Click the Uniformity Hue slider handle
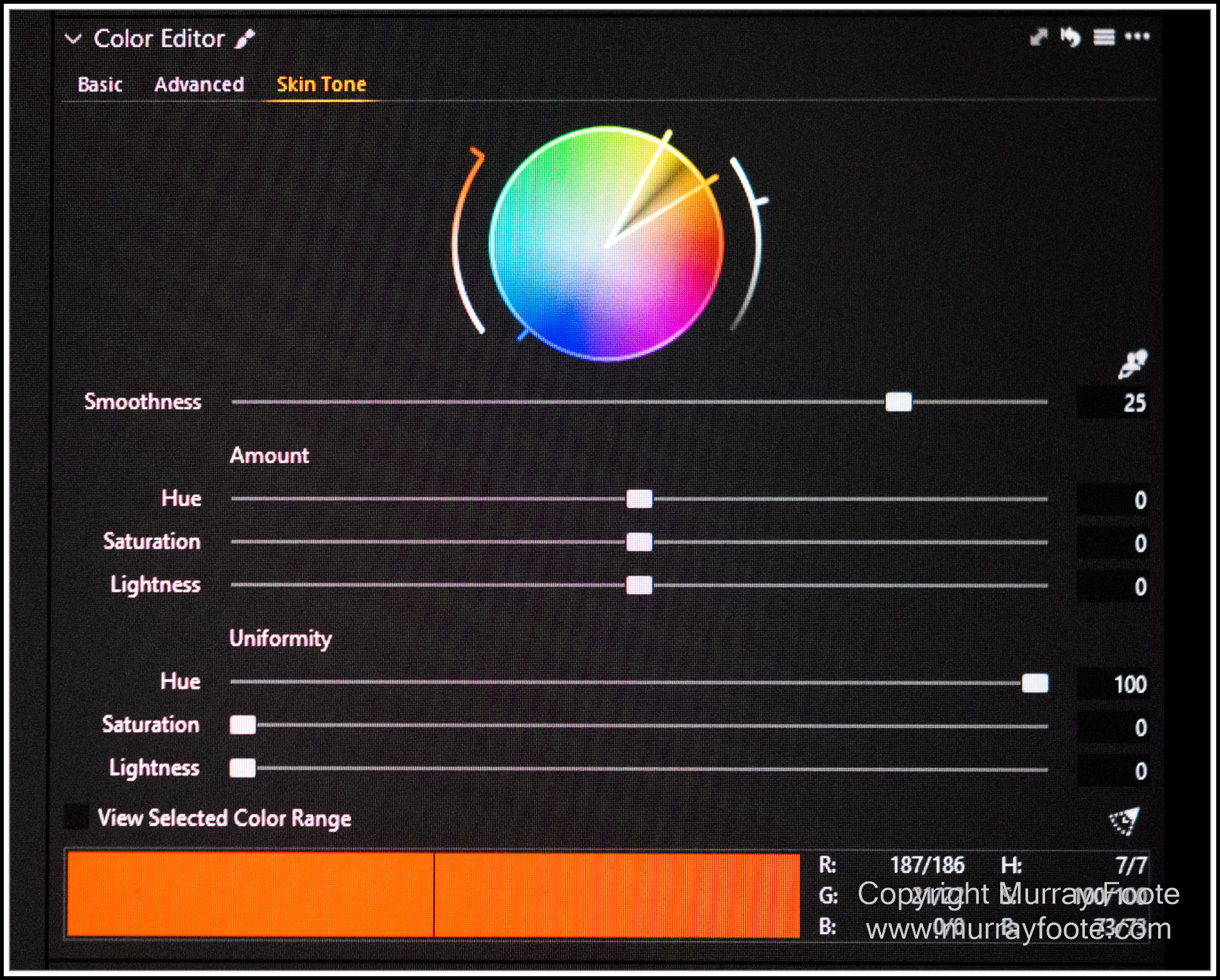This screenshot has height=980, width=1220. click(1034, 683)
